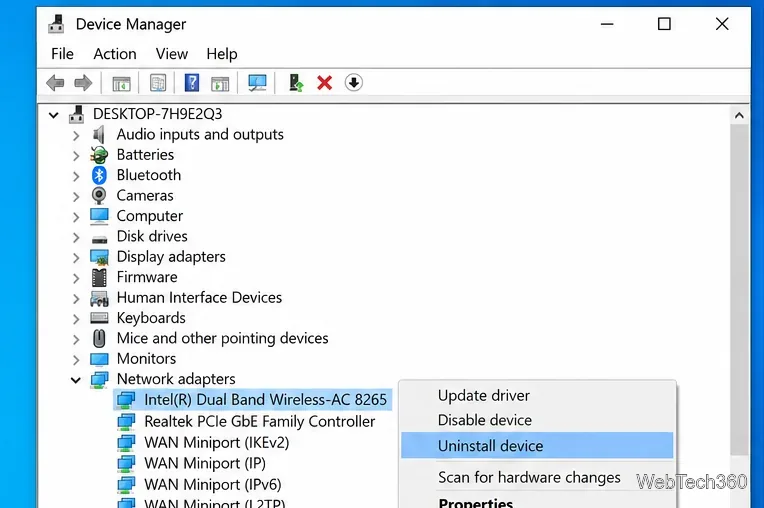Click the DESKTOP-7H9E2Q3 computer icon

pos(76,114)
